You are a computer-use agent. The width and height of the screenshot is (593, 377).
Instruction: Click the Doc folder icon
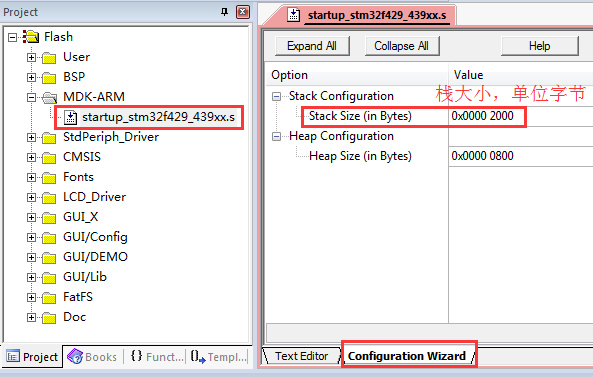(49, 318)
